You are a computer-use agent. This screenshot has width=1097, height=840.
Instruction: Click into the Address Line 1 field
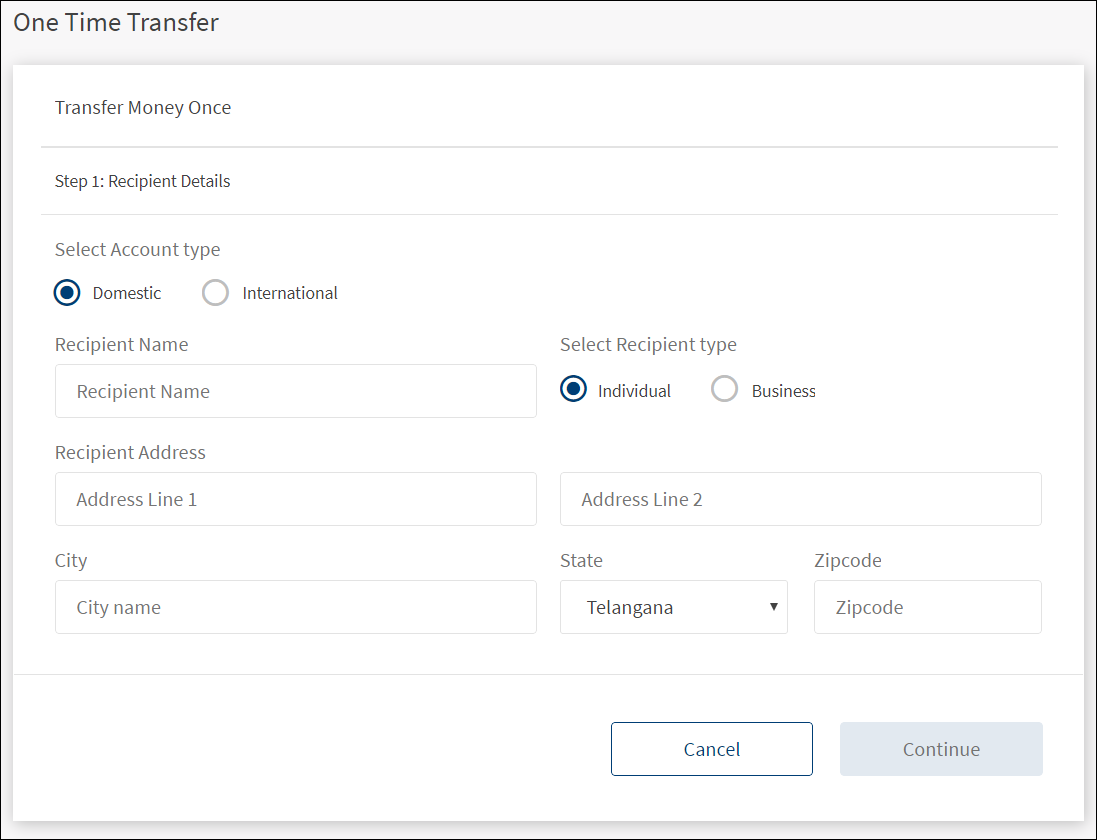click(x=296, y=499)
